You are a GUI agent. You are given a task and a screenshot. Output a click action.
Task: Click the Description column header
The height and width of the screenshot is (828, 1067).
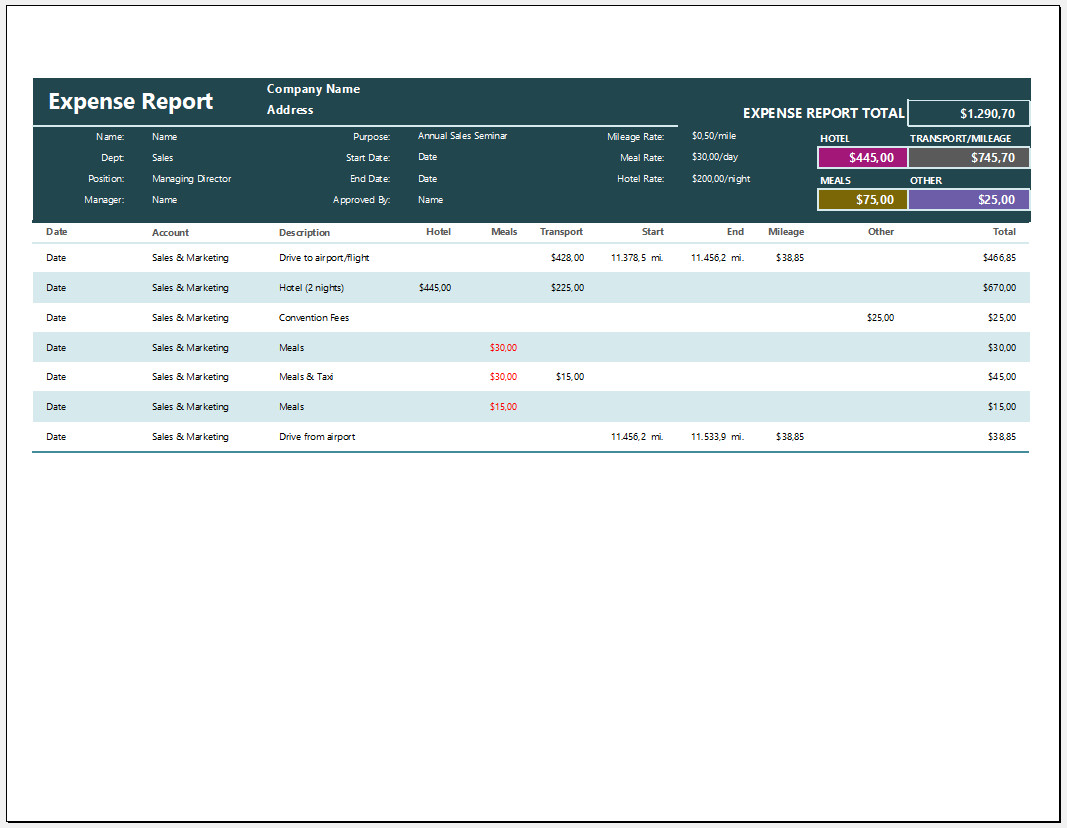[304, 233]
